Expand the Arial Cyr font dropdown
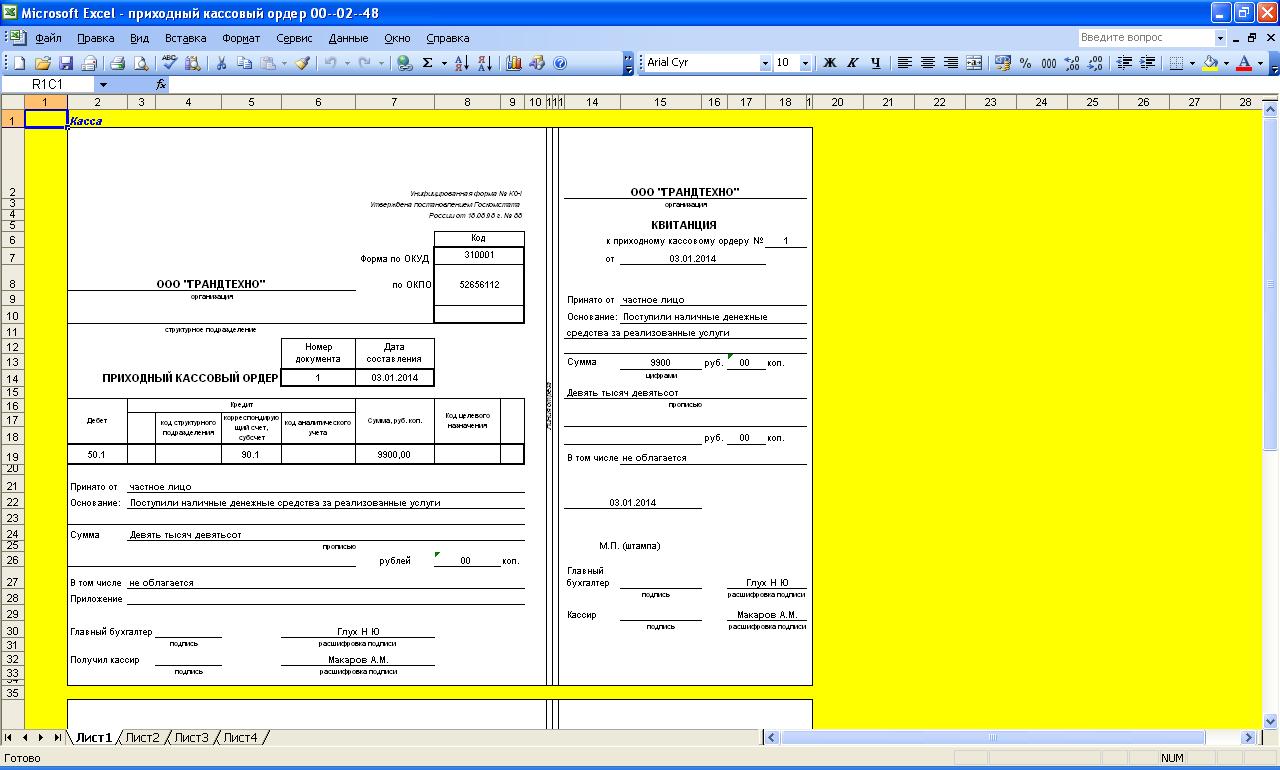1280x770 pixels. 765,63
